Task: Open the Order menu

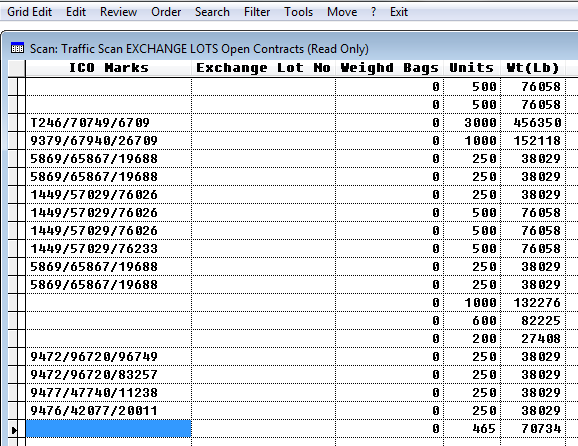Action: (166, 12)
